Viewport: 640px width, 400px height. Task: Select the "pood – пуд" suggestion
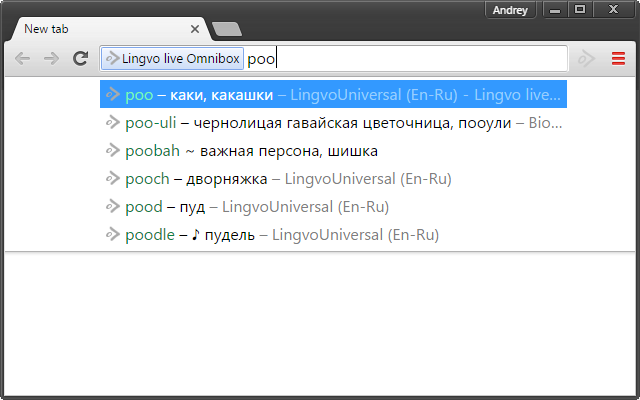point(333,207)
